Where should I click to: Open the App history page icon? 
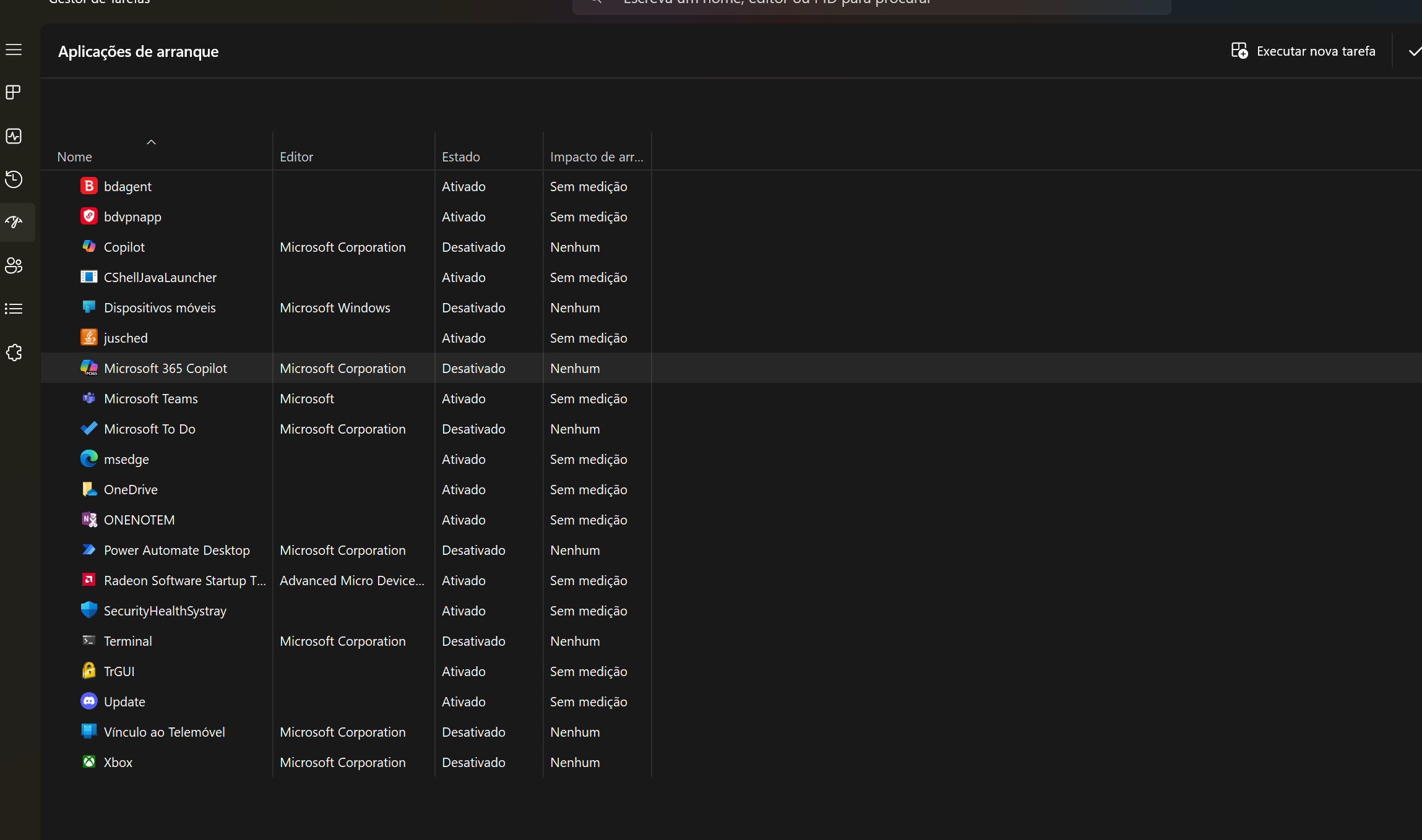click(14, 179)
